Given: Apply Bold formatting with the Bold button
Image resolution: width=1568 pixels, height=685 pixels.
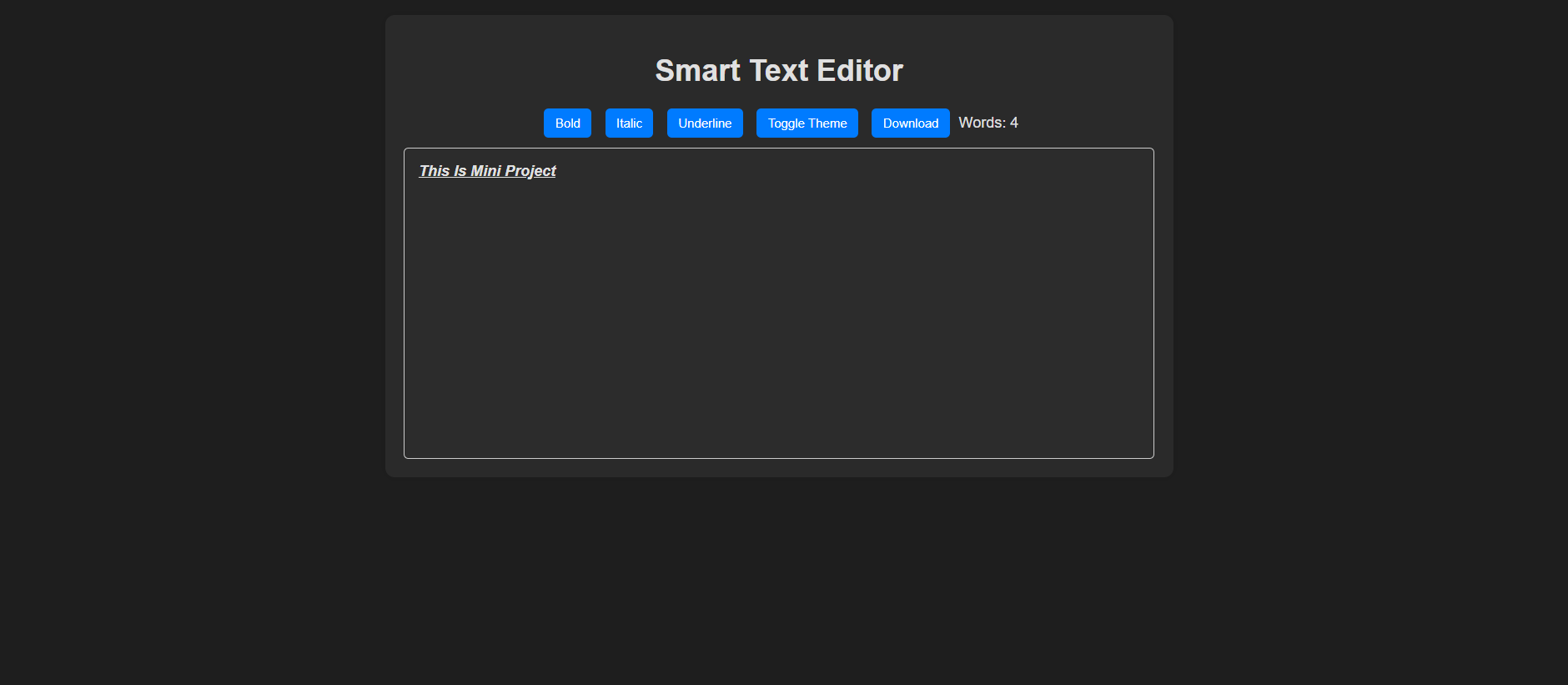Looking at the screenshot, I should (x=567, y=123).
